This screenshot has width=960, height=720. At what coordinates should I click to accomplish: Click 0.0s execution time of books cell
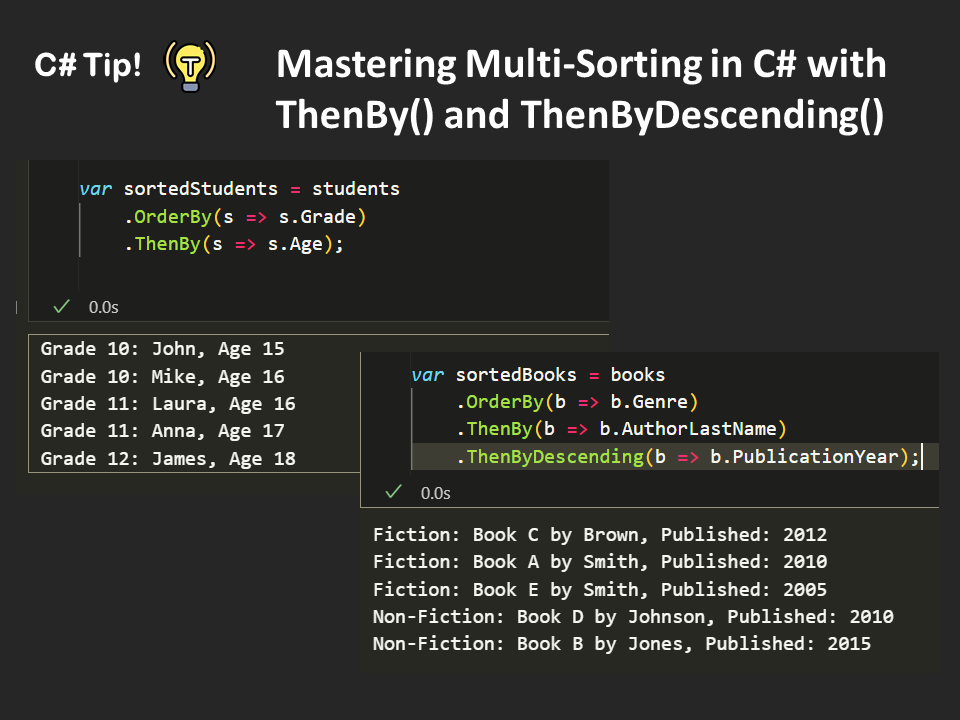click(x=435, y=492)
